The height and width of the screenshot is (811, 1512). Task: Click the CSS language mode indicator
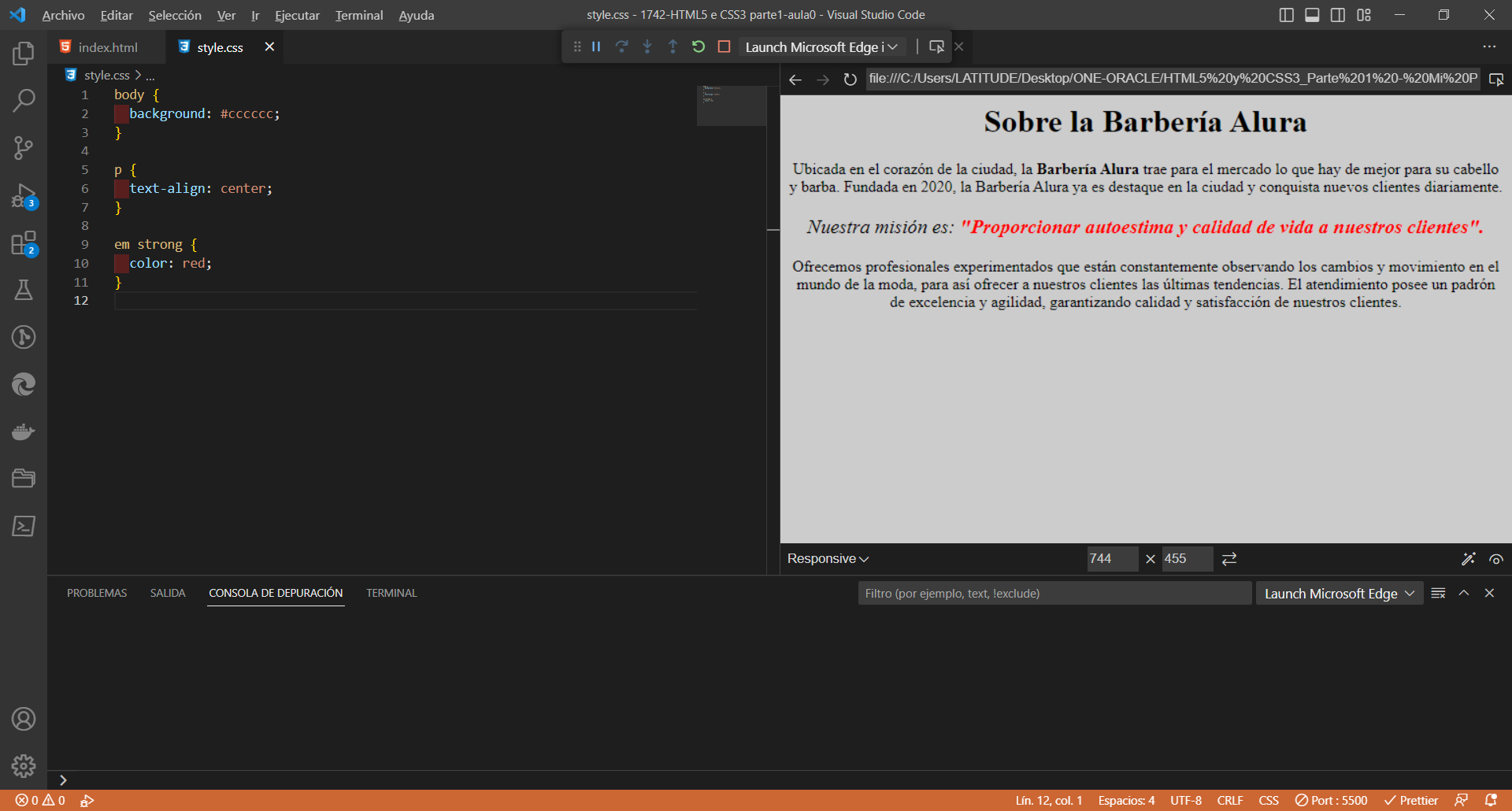click(x=1269, y=800)
